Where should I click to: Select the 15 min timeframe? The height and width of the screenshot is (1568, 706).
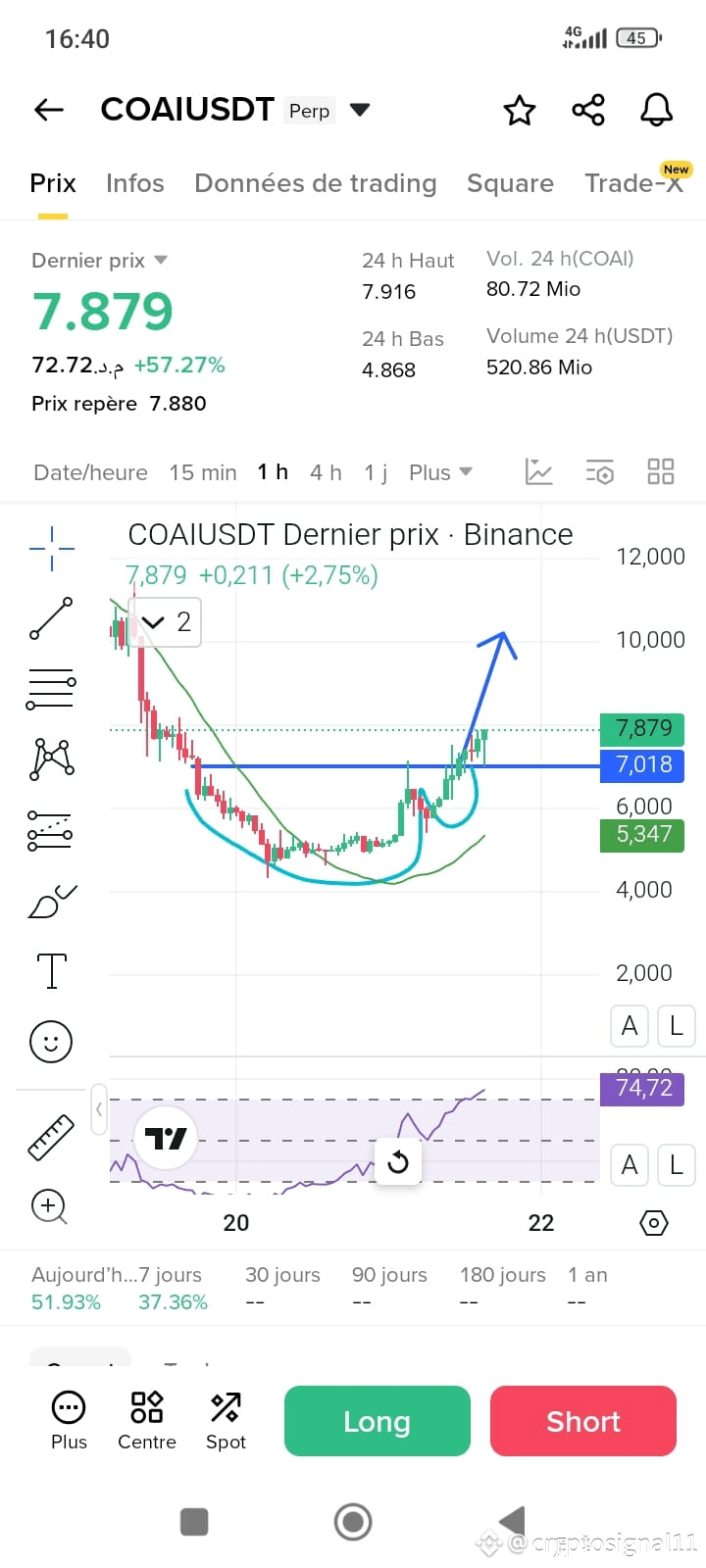[x=203, y=472]
